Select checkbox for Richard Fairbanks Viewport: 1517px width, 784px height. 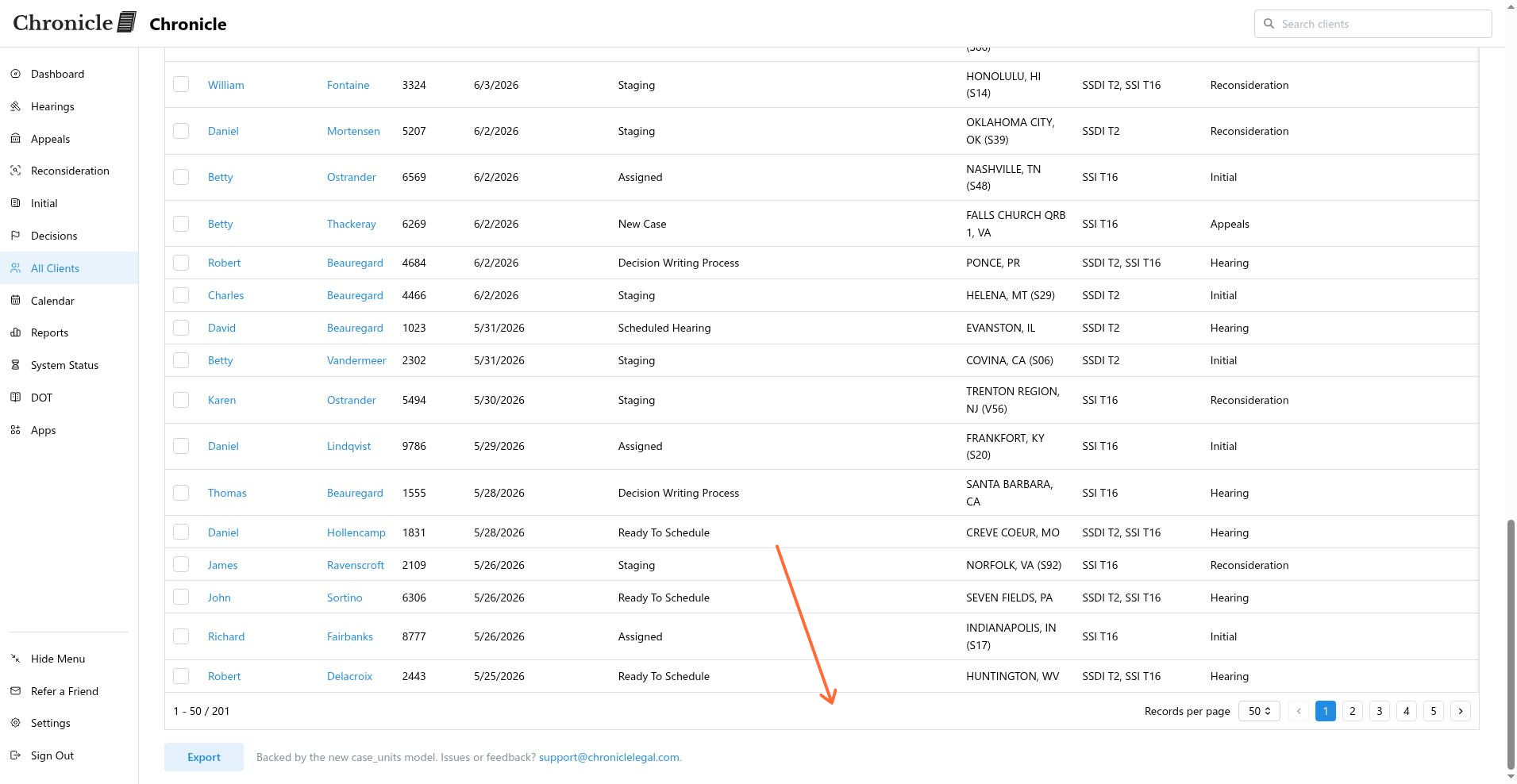pos(181,636)
